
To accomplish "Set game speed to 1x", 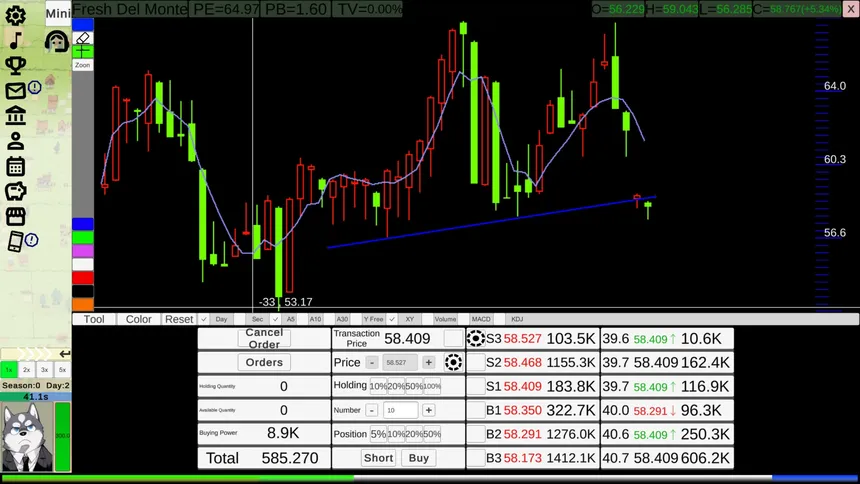I will click(9, 370).
